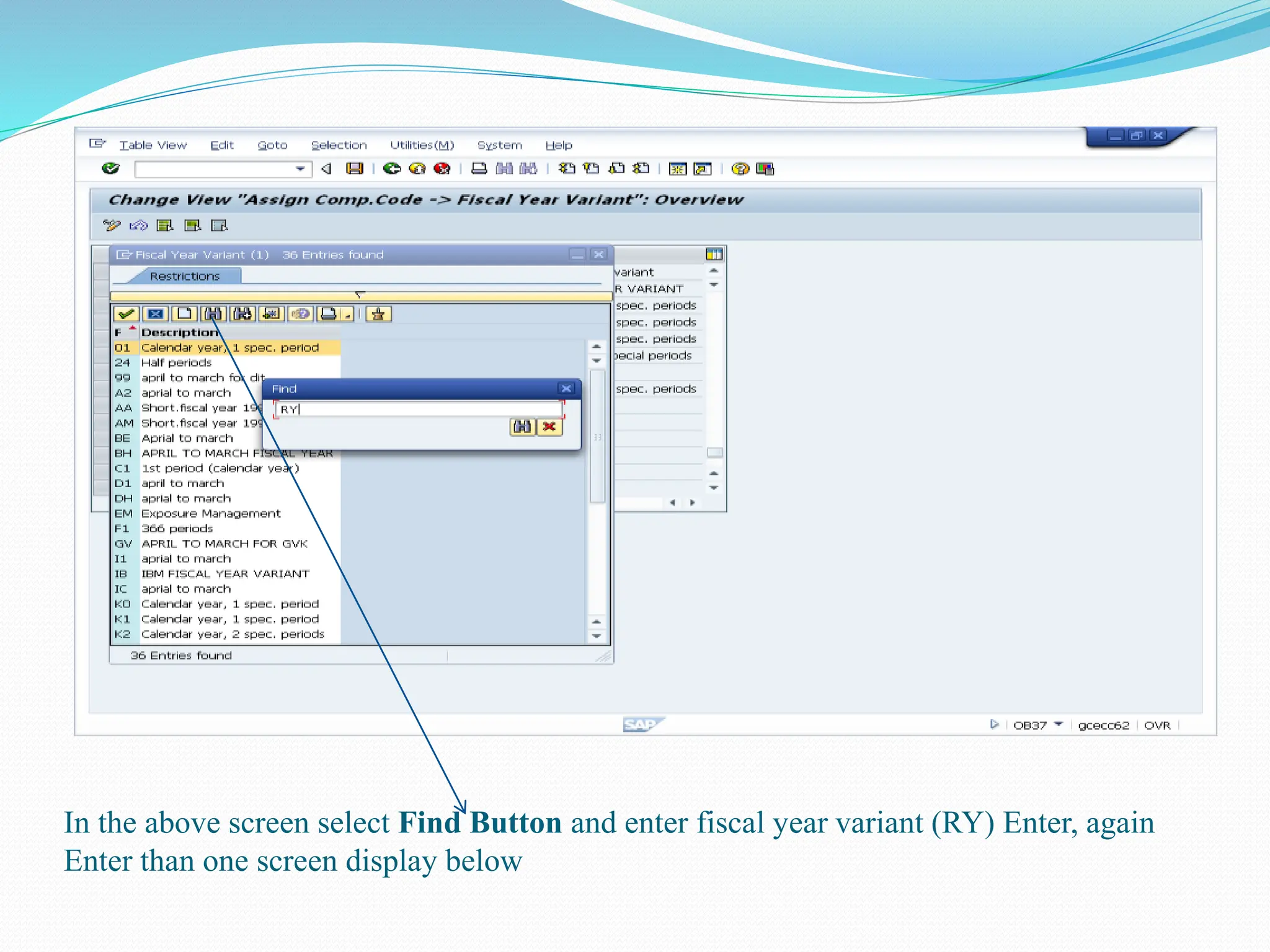Open the Utilities(M) menu
The width and height of the screenshot is (1270, 952).
pyautogui.click(x=422, y=145)
